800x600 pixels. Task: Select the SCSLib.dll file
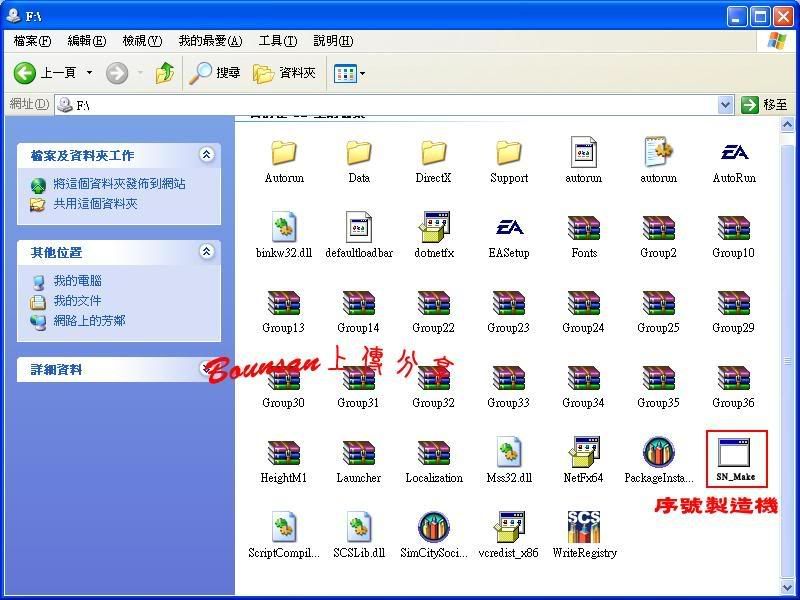(359, 536)
